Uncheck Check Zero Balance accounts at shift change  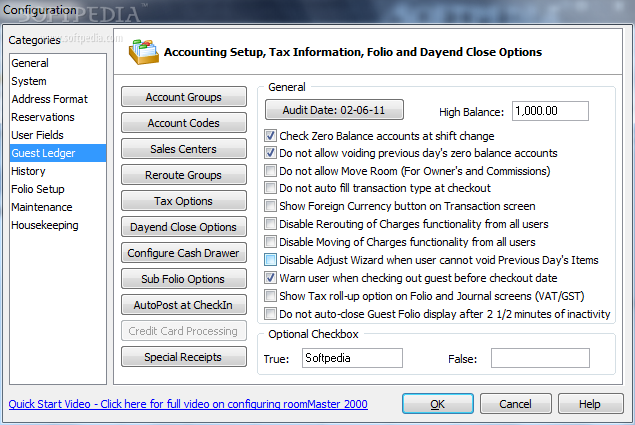point(270,136)
